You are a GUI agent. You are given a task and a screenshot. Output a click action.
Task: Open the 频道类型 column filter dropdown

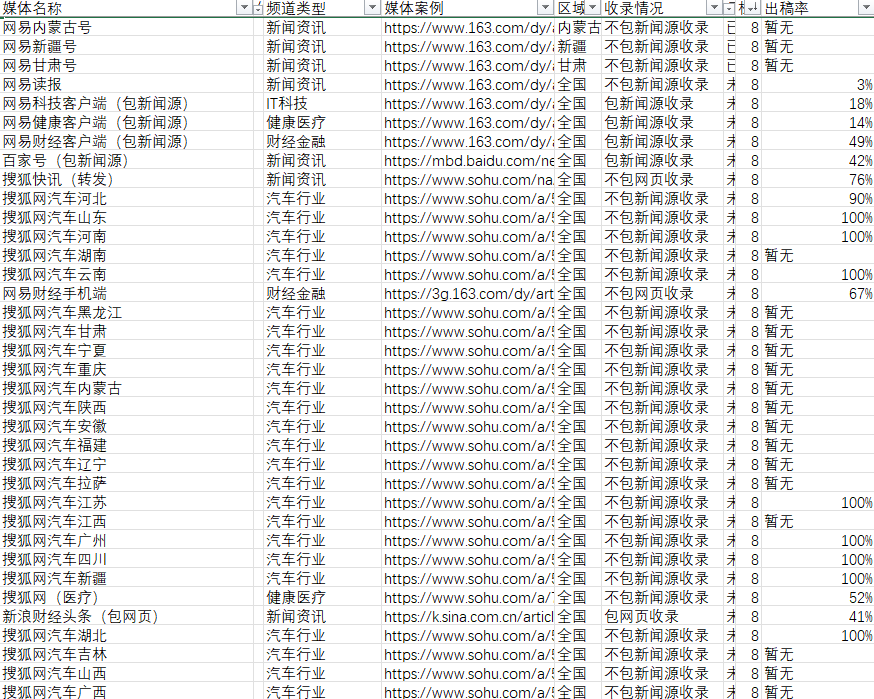(372, 8)
